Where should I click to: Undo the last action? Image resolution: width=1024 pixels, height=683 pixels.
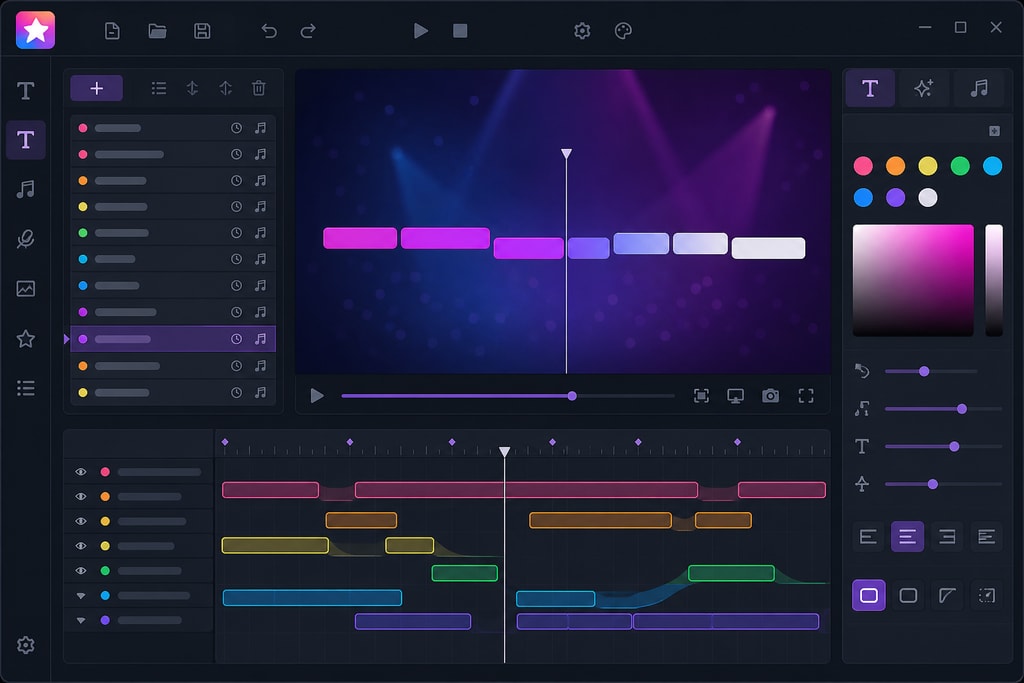click(269, 31)
